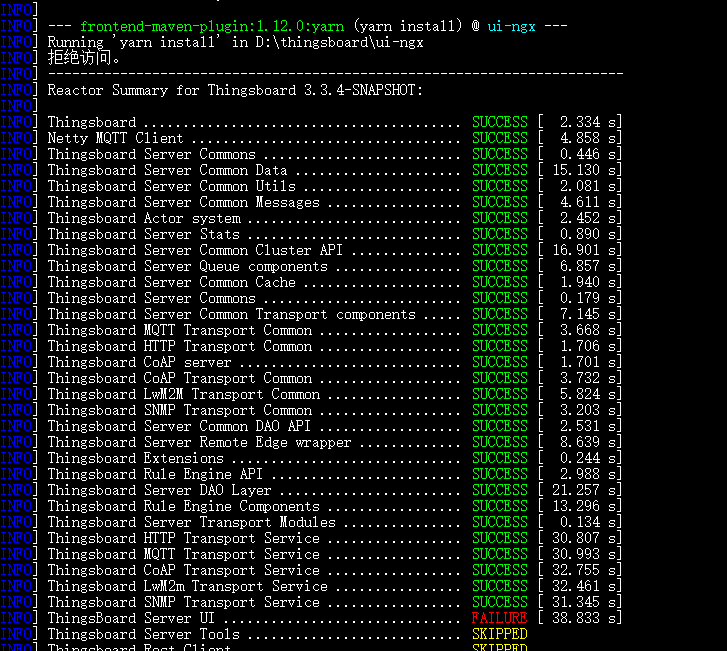Click the line "Running 'yarn install' in D:\thingsboard\ui-ngx"

coord(236,43)
